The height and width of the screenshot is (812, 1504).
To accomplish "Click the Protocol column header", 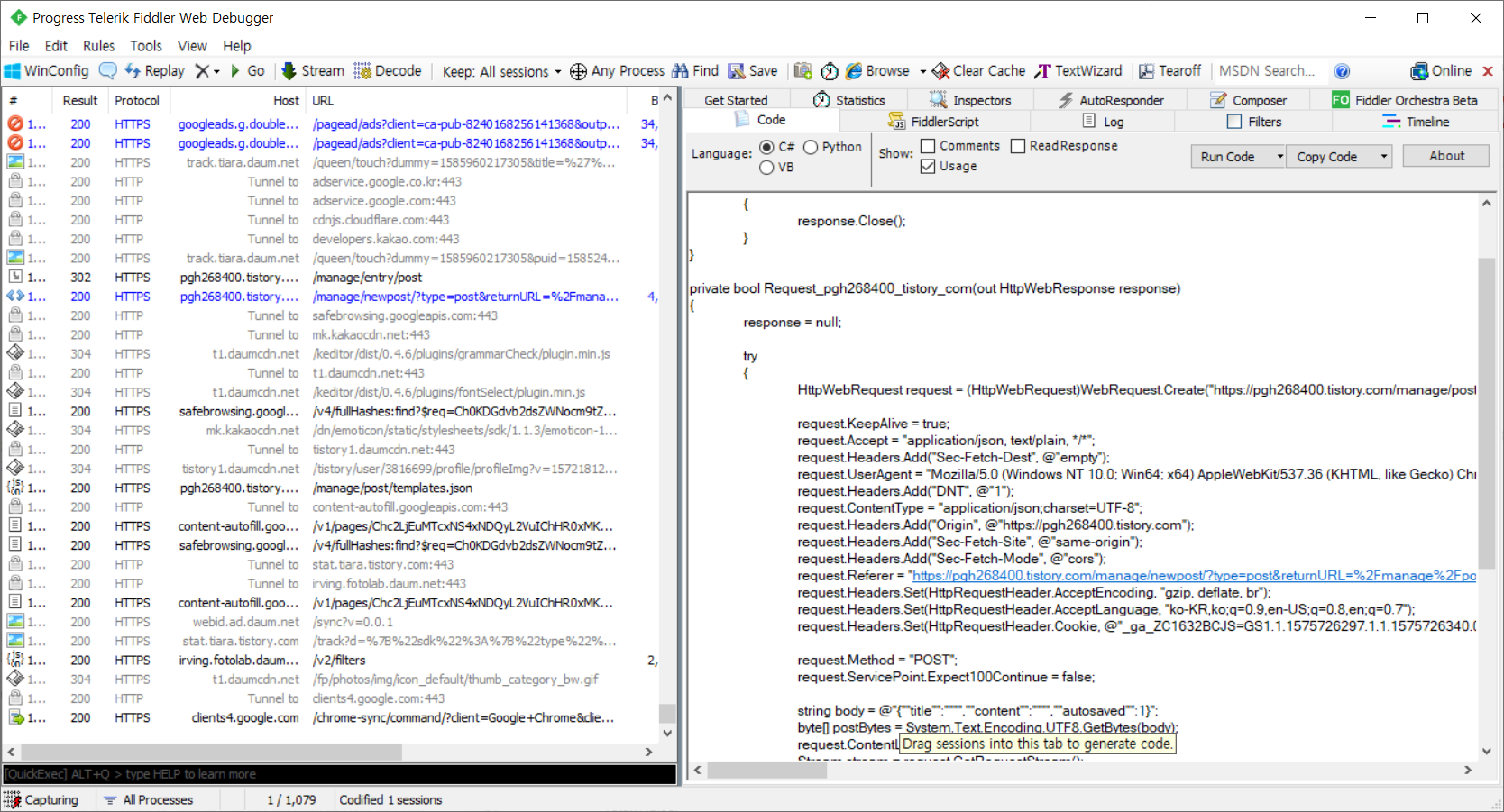I will click(x=137, y=100).
